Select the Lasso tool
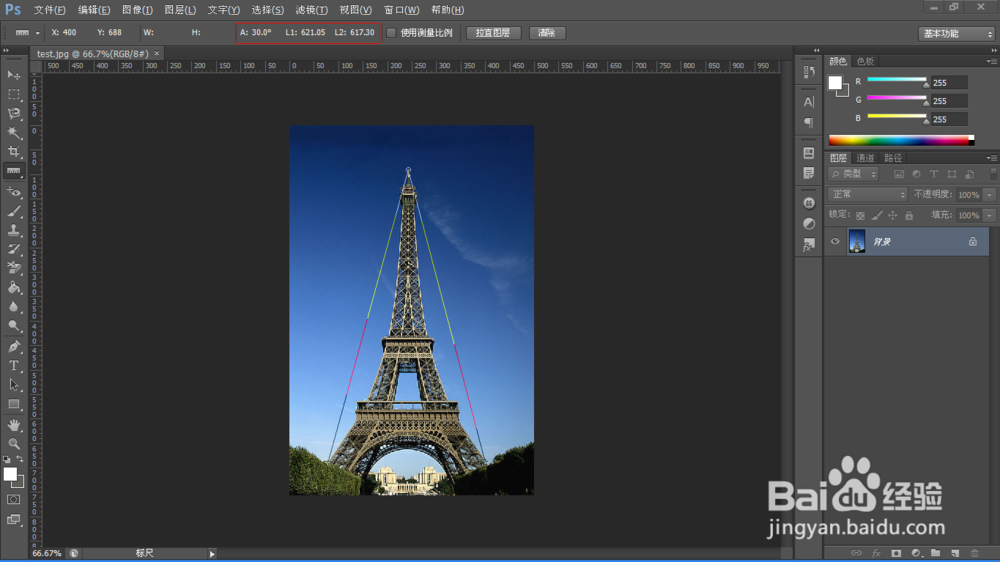This screenshot has width=1000, height=562. 13,114
